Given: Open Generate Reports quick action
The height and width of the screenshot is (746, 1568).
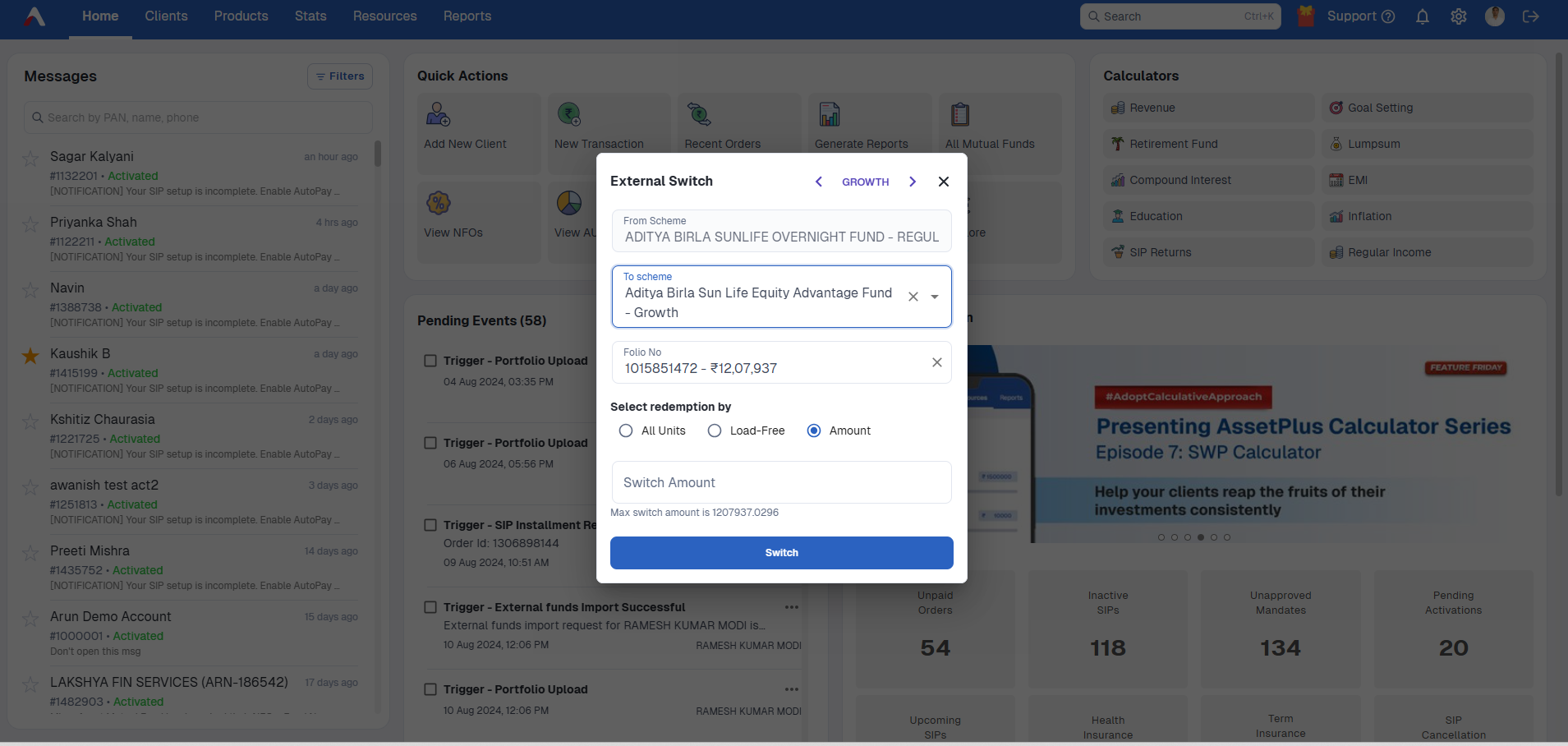Looking at the screenshot, I should 870,134.
